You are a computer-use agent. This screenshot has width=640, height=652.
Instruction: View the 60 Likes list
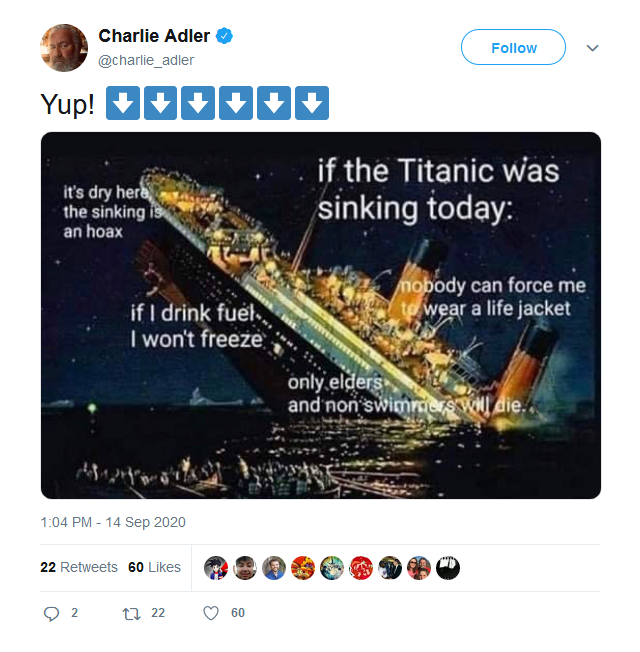154,567
